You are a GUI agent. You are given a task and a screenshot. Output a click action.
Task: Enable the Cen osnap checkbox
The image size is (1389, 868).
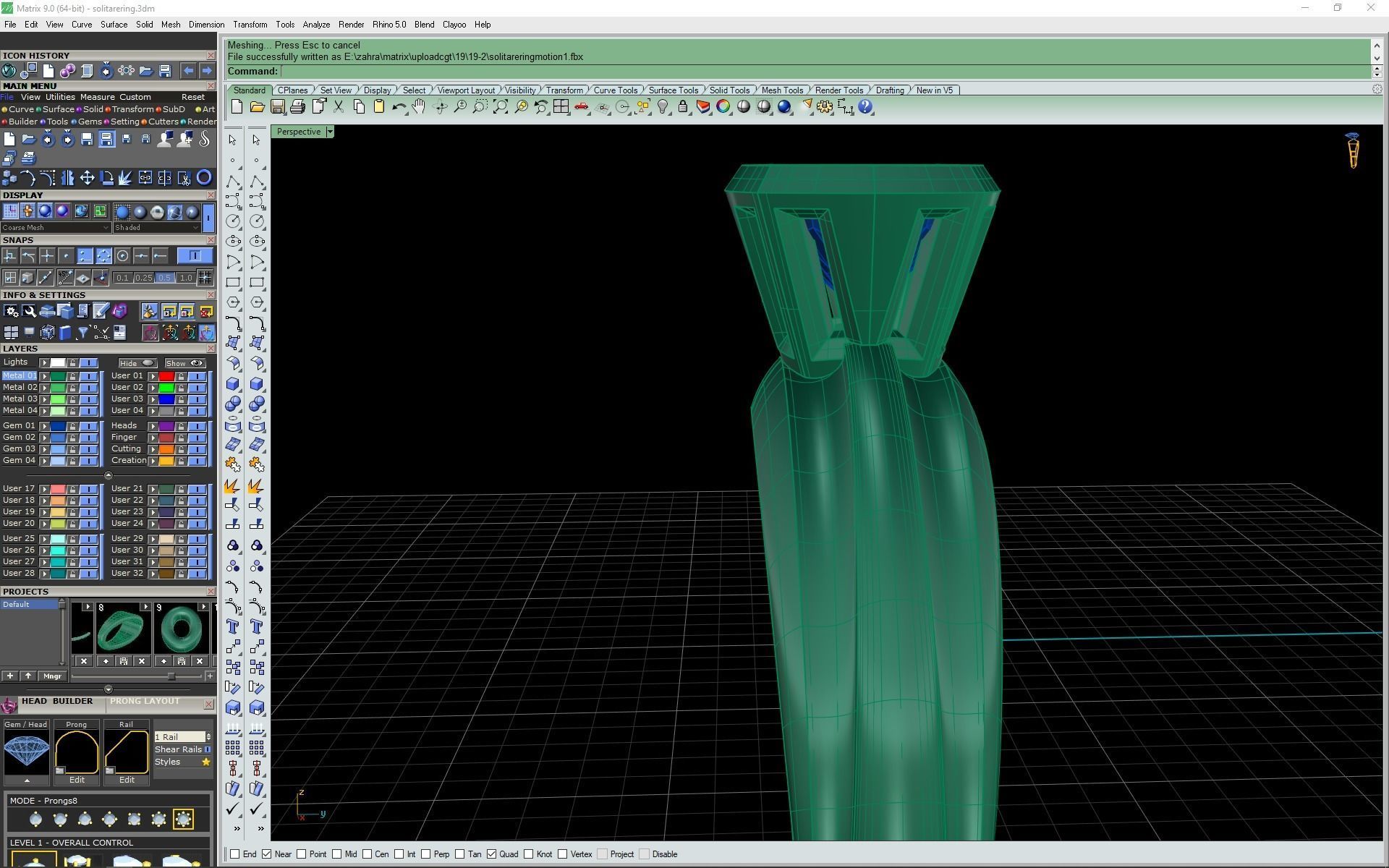[x=368, y=854]
